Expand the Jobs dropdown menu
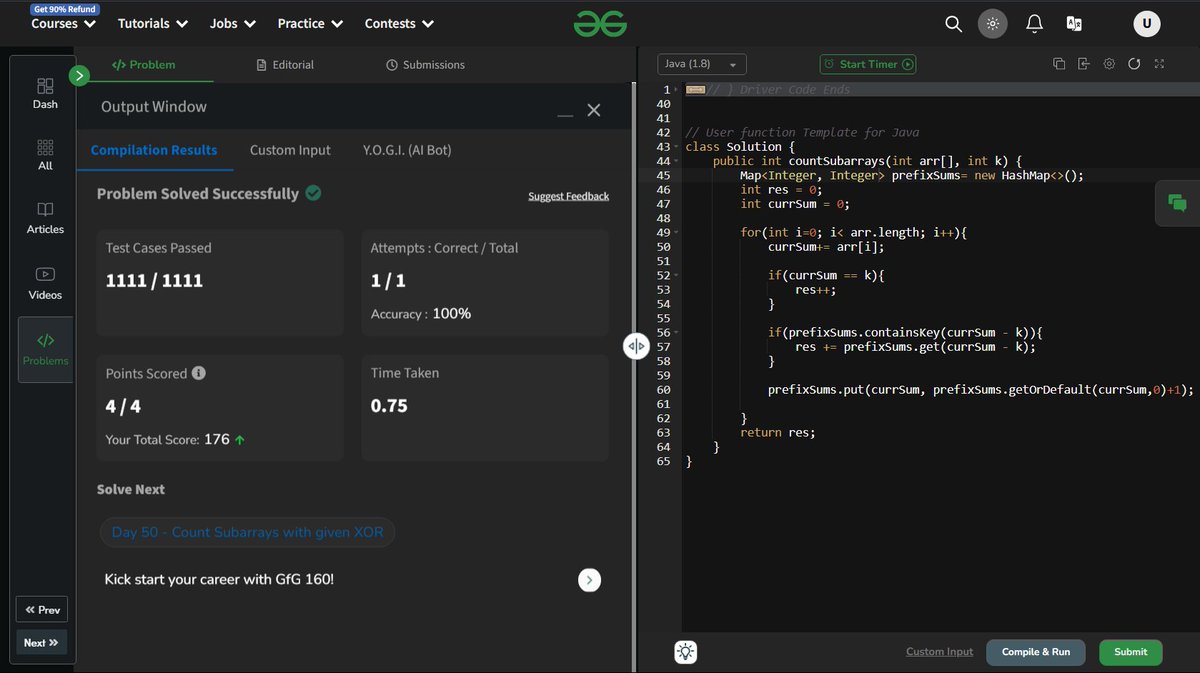Image resolution: width=1200 pixels, height=673 pixels. (233, 23)
